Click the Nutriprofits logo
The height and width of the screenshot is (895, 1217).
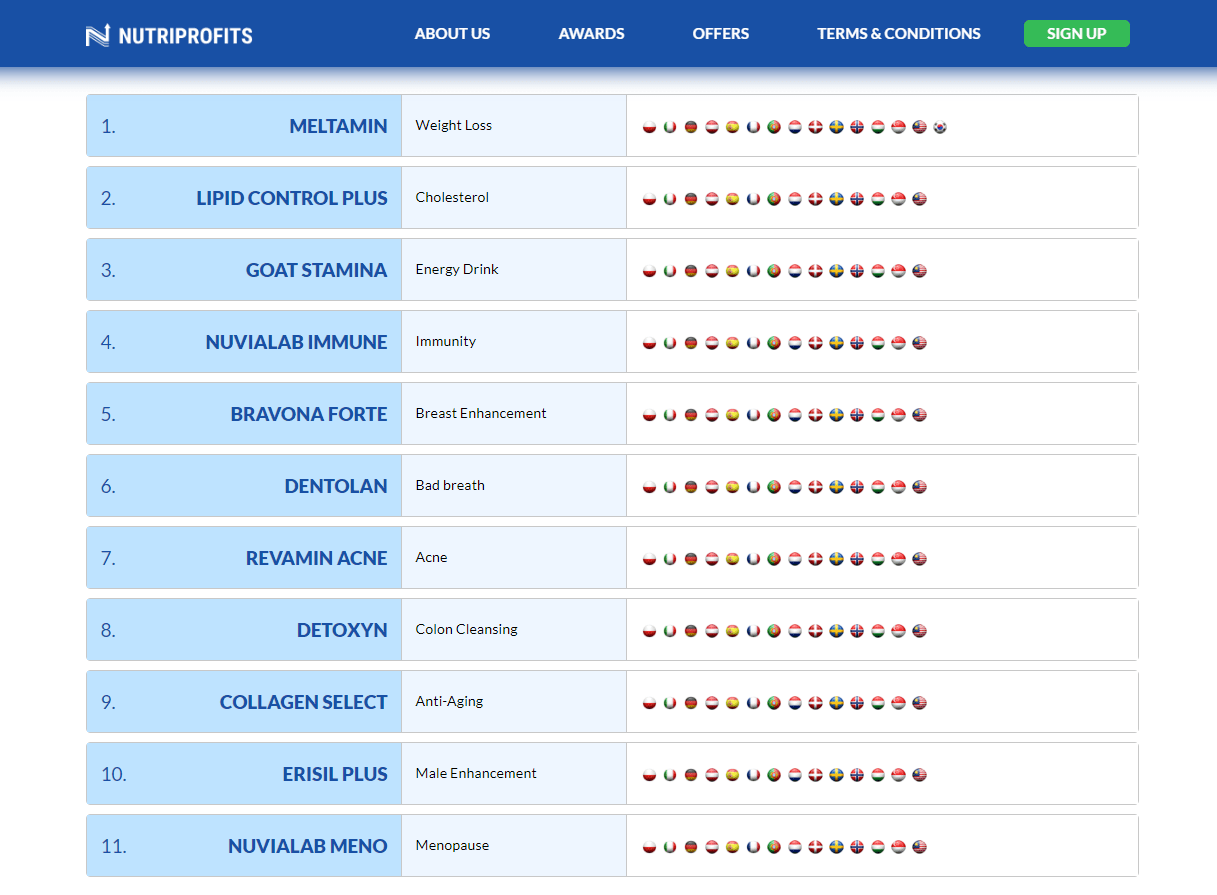tap(169, 36)
